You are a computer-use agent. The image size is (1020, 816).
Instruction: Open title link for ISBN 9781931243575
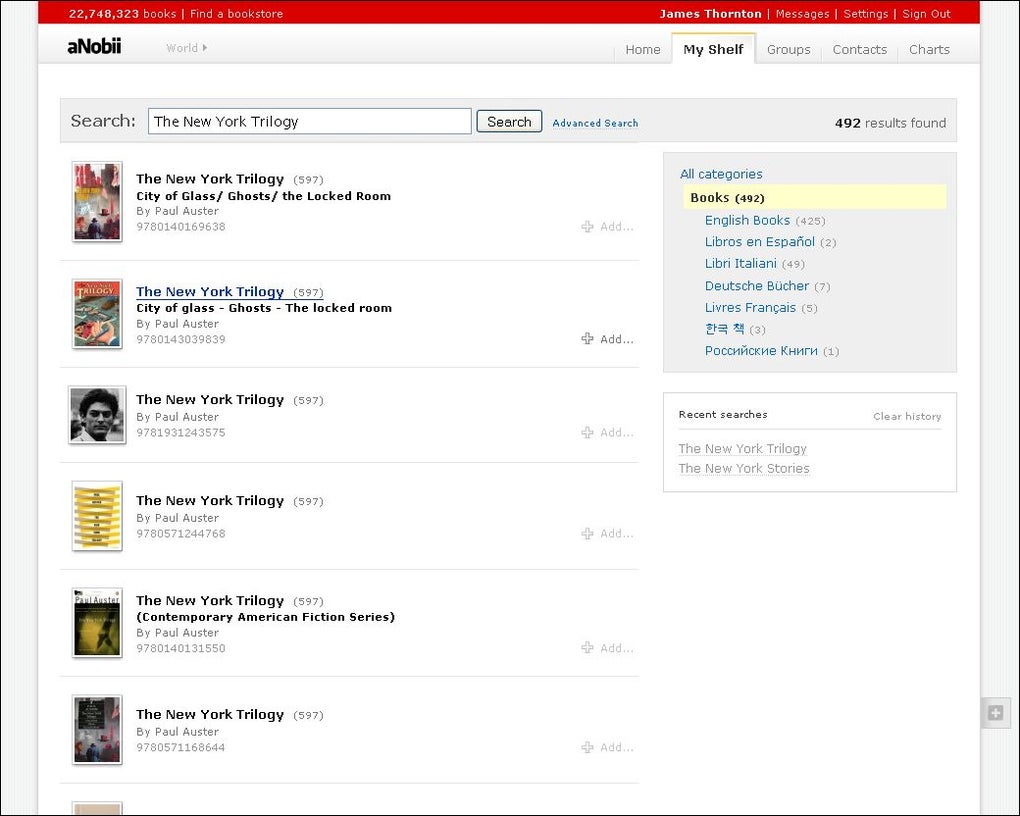coord(210,400)
